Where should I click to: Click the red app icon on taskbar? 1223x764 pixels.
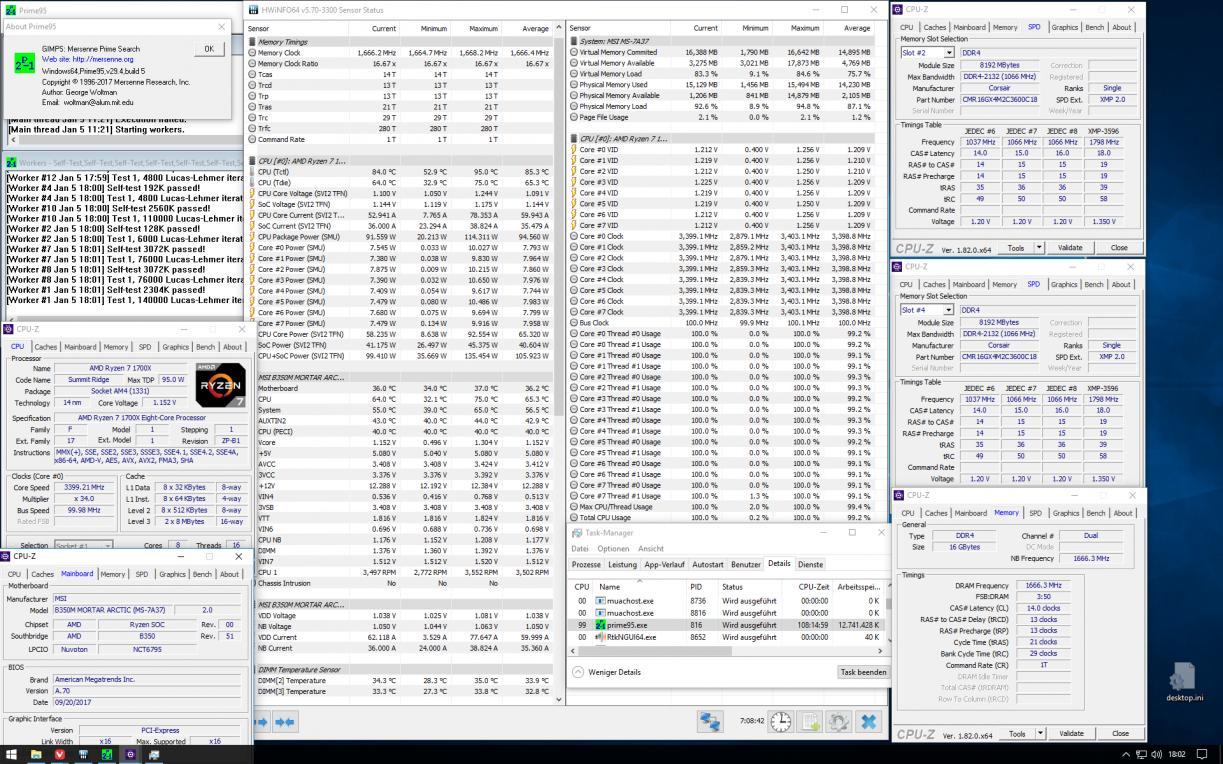59,754
